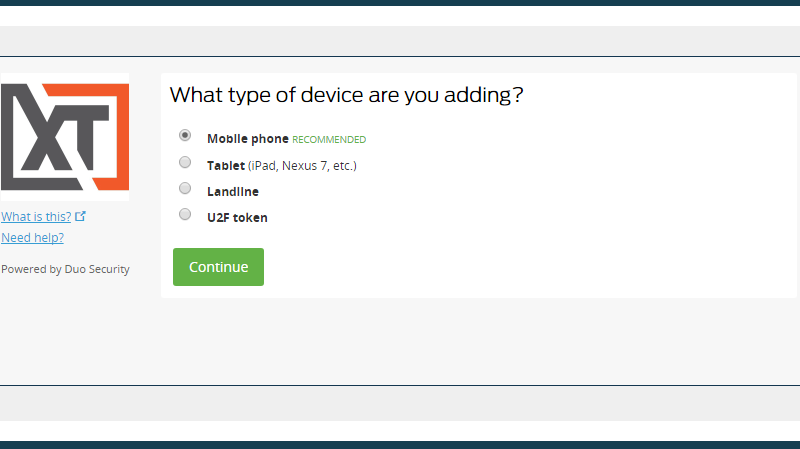800x449 pixels.
Task: Click the gray footer band at the bottom
Action: pyautogui.click(x=400, y=403)
